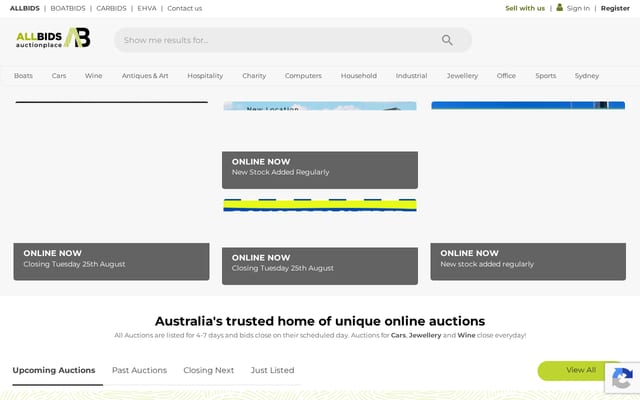Click the user icon beside Sign In
Image resolution: width=640 pixels, height=400 pixels.
point(559,7)
